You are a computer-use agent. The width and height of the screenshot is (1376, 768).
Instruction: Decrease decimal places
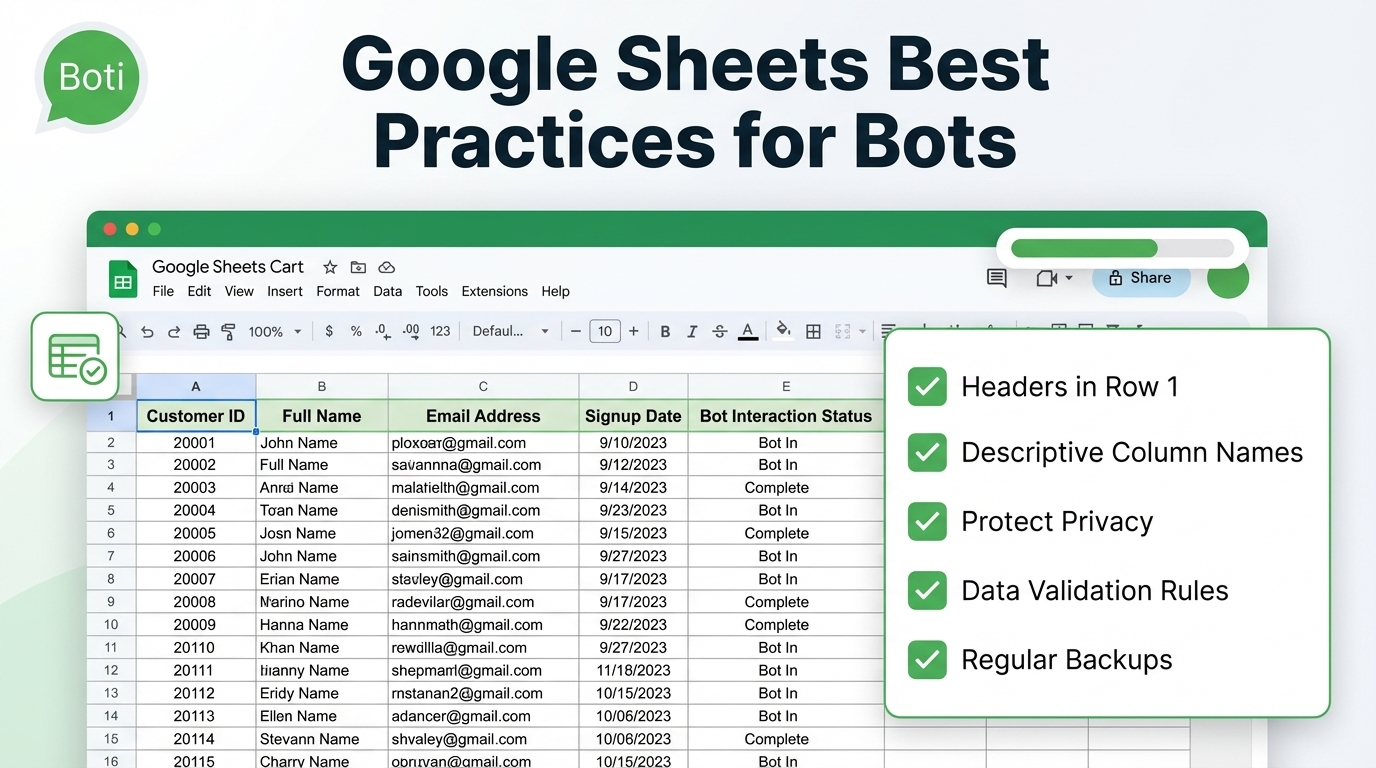(x=383, y=331)
